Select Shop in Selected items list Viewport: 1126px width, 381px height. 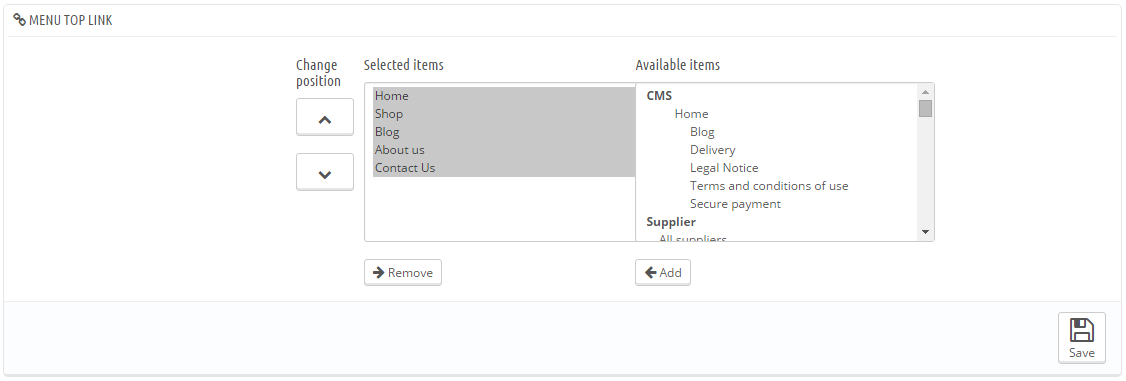[504, 114]
